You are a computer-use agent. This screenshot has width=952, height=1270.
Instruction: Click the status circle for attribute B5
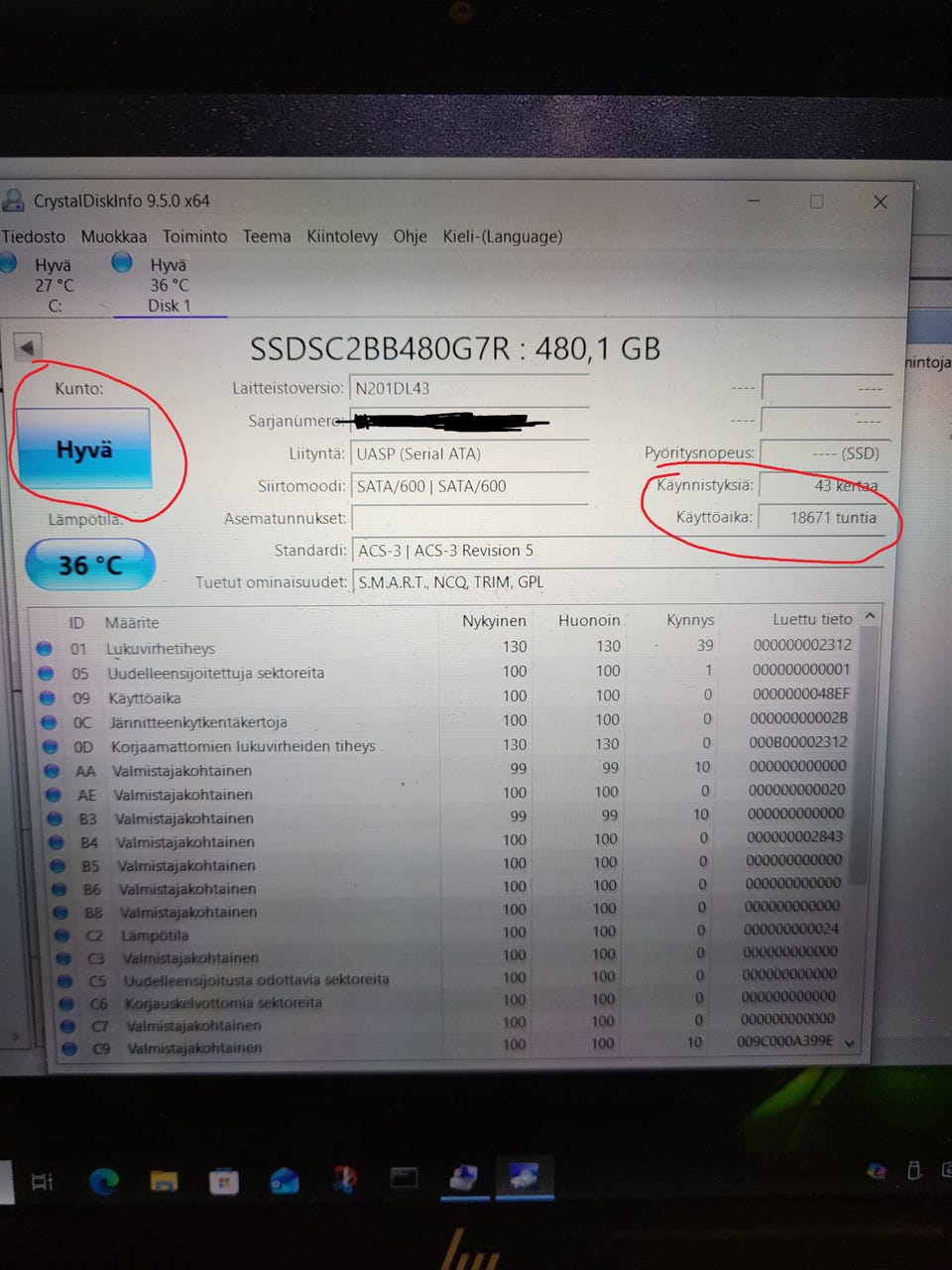(59, 865)
